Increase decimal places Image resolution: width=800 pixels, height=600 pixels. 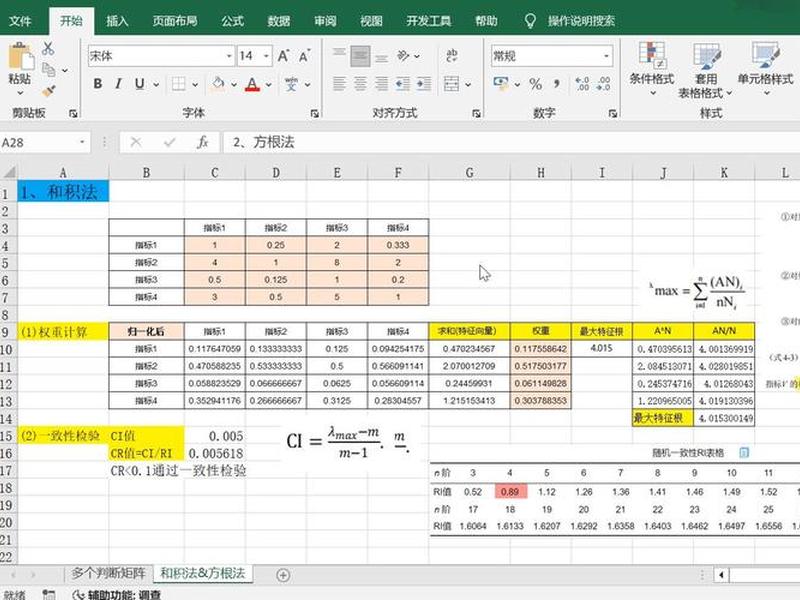582,84
